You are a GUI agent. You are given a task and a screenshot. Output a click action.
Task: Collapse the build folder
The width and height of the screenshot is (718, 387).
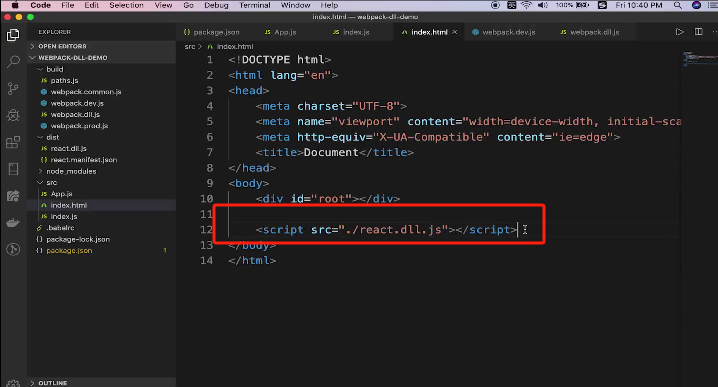point(102,69)
